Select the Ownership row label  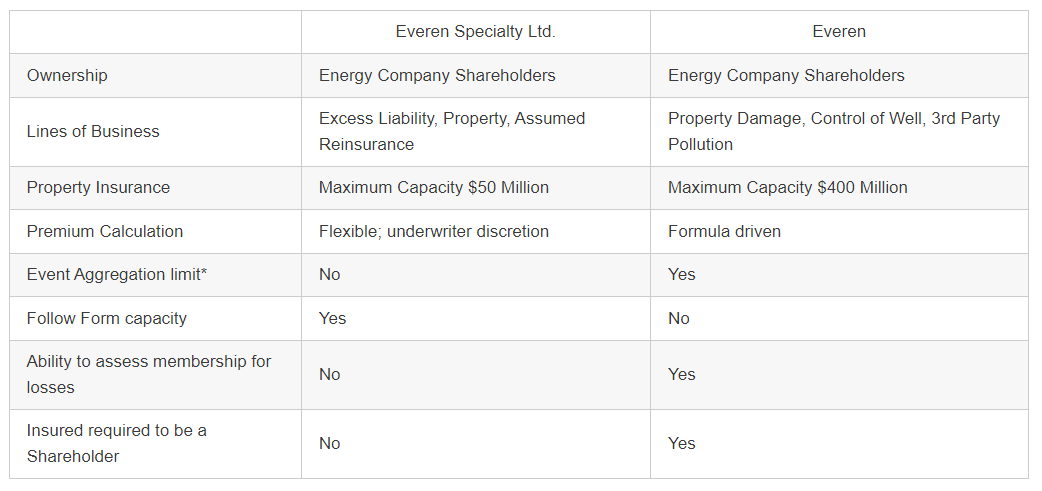point(66,75)
